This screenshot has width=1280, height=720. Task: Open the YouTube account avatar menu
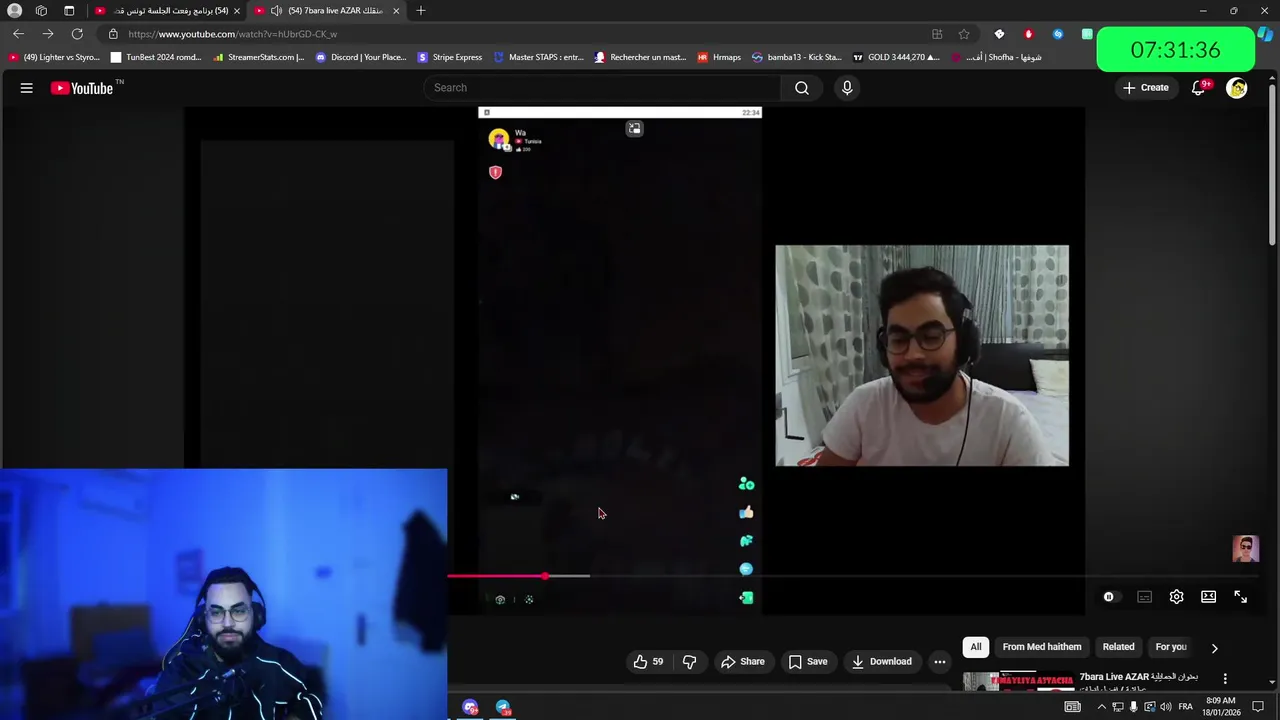pyautogui.click(x=1237, y=88)
